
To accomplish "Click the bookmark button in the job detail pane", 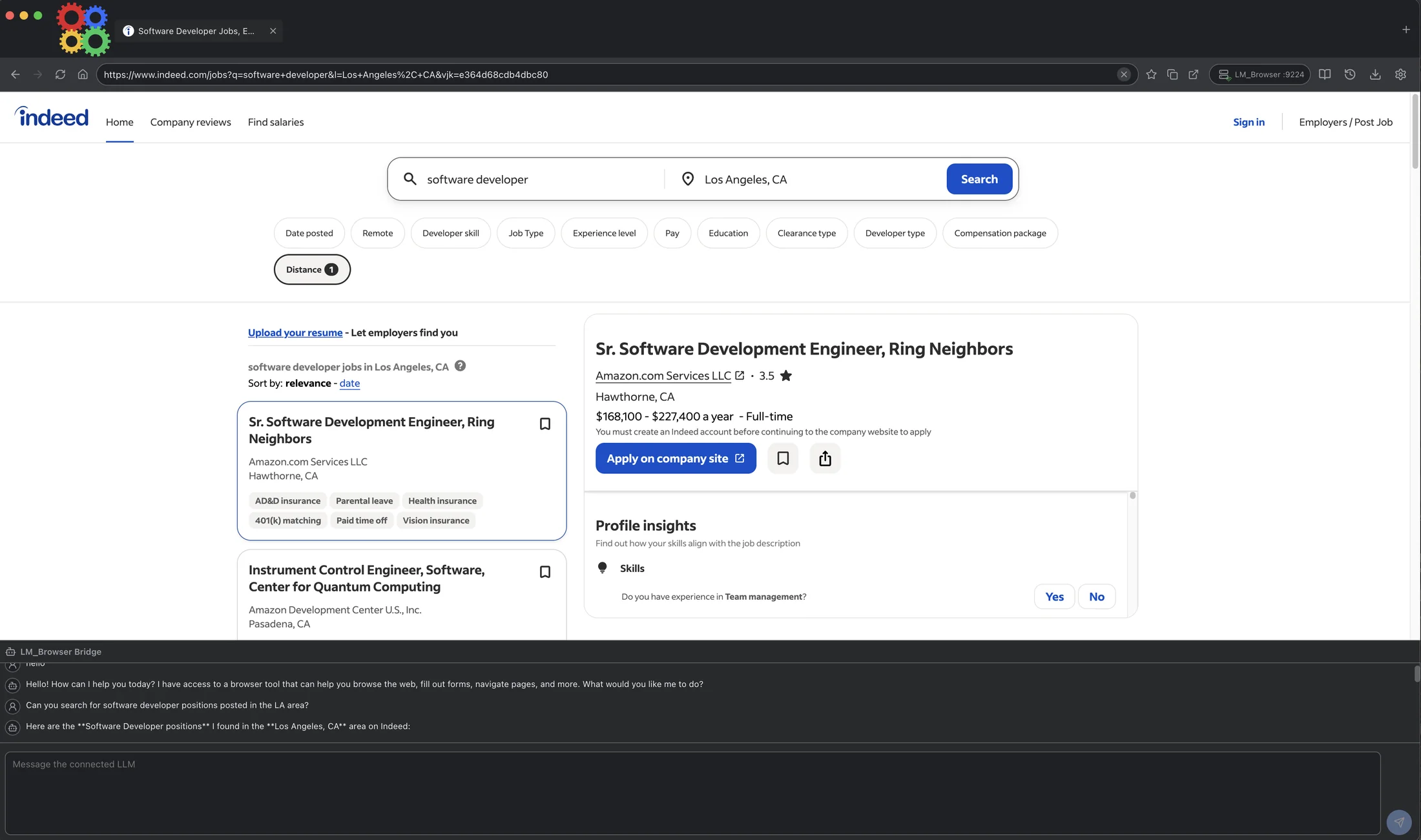I will point(783,458).
